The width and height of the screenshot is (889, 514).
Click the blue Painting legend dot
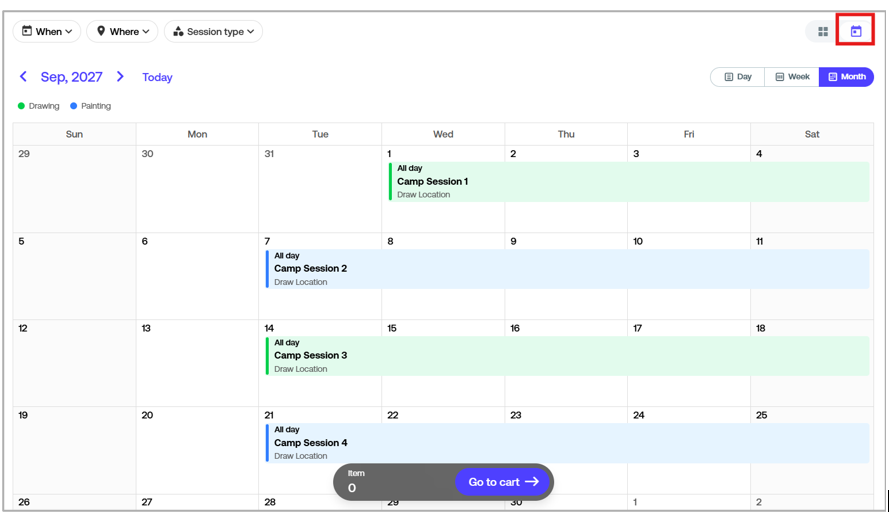[x=74, y=106]
